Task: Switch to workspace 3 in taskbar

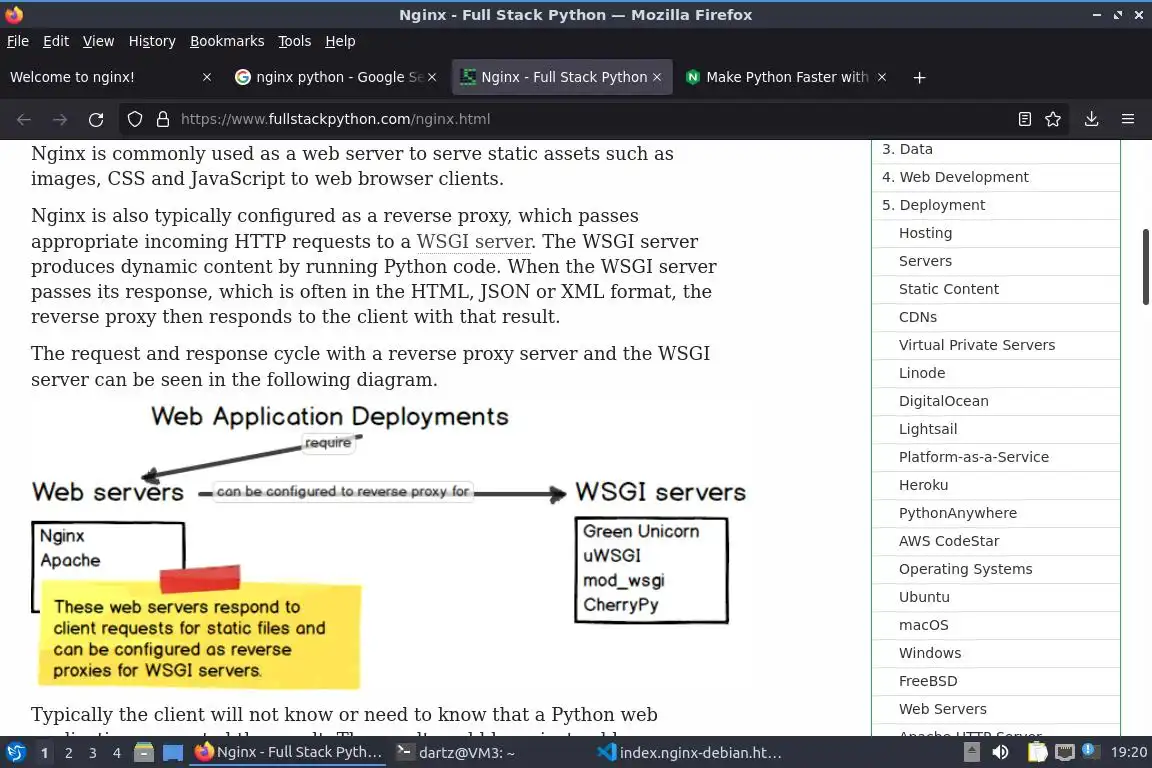Action: [93, 753]
